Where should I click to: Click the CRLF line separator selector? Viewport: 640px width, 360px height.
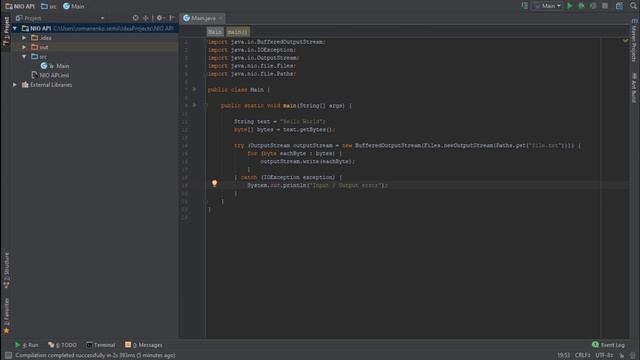pyautogui.click(x=582, y=356)
